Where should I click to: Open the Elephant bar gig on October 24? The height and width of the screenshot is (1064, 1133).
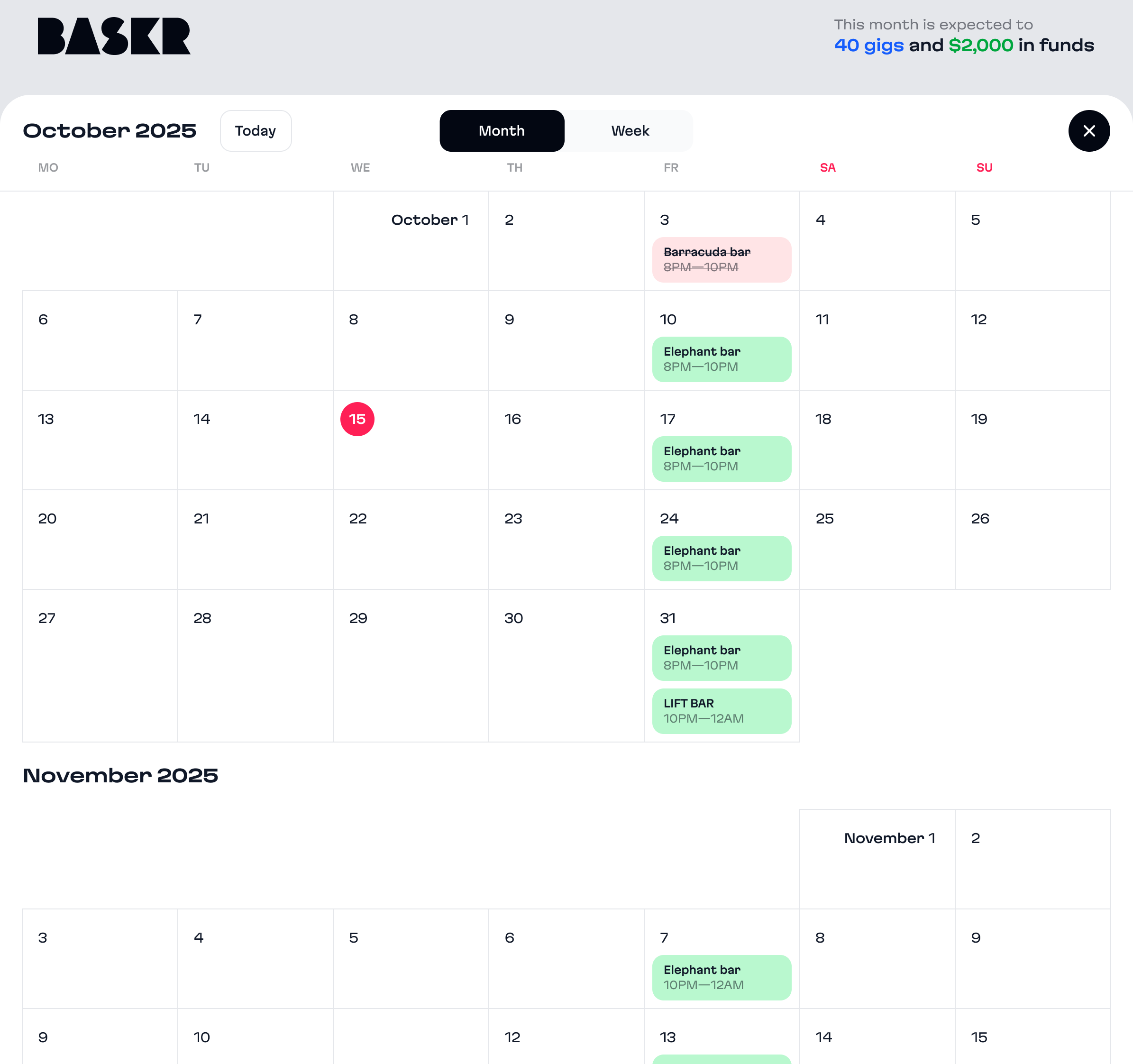(722, 559)
